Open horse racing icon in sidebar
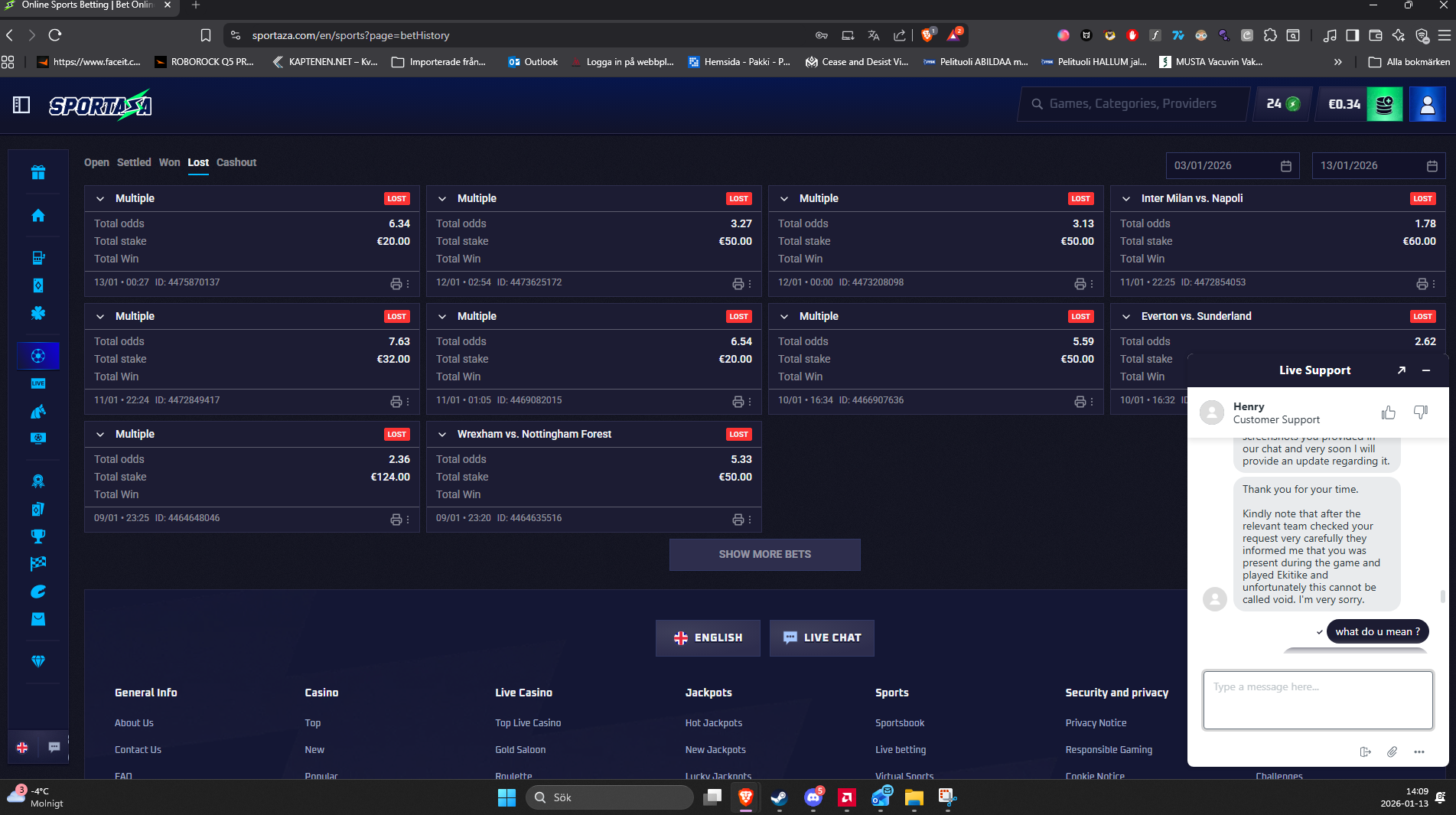 pyautogui.click(x=38, y=412)
